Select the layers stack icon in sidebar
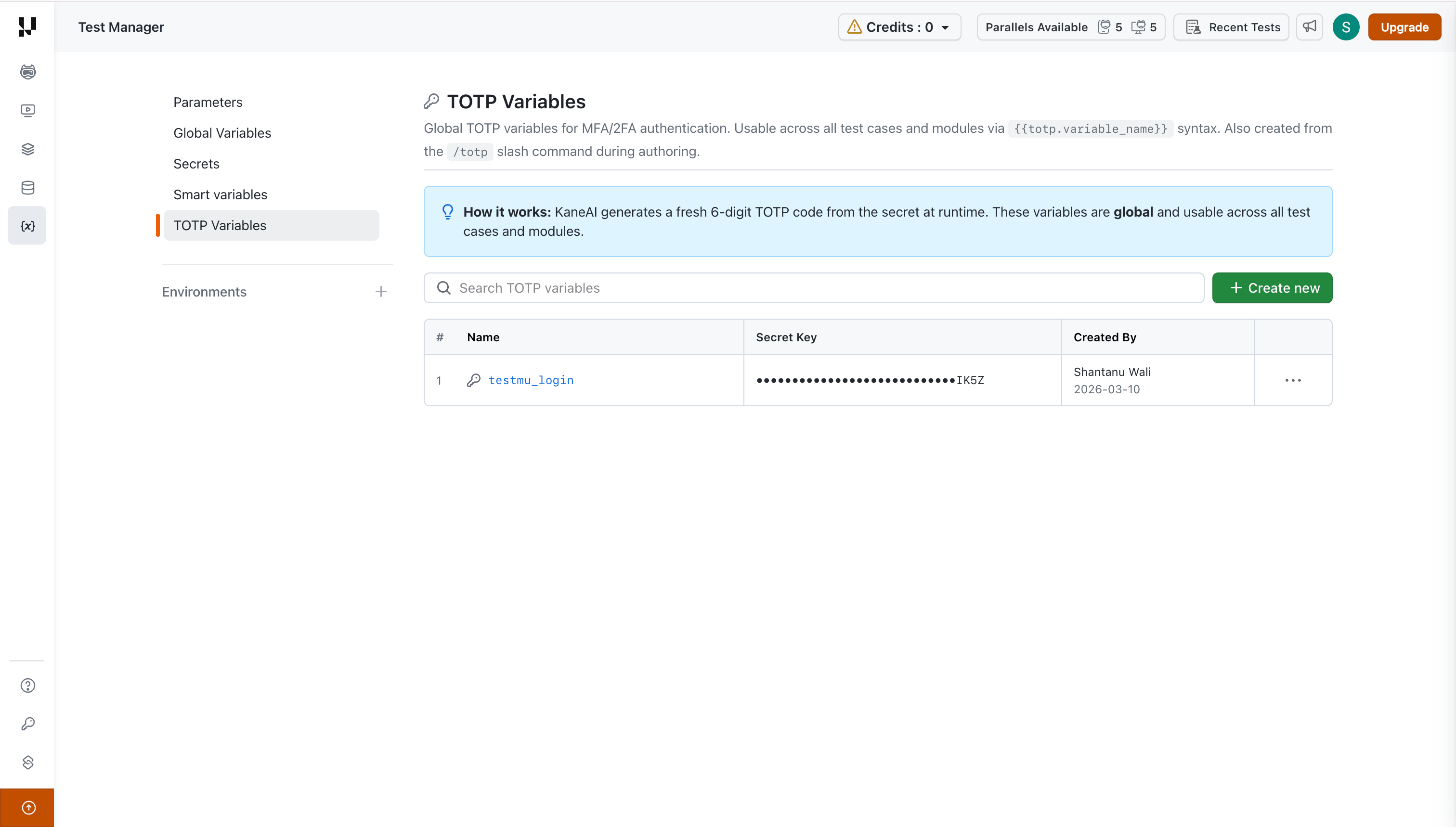The image size is (1456, 827). pos(26,149)
